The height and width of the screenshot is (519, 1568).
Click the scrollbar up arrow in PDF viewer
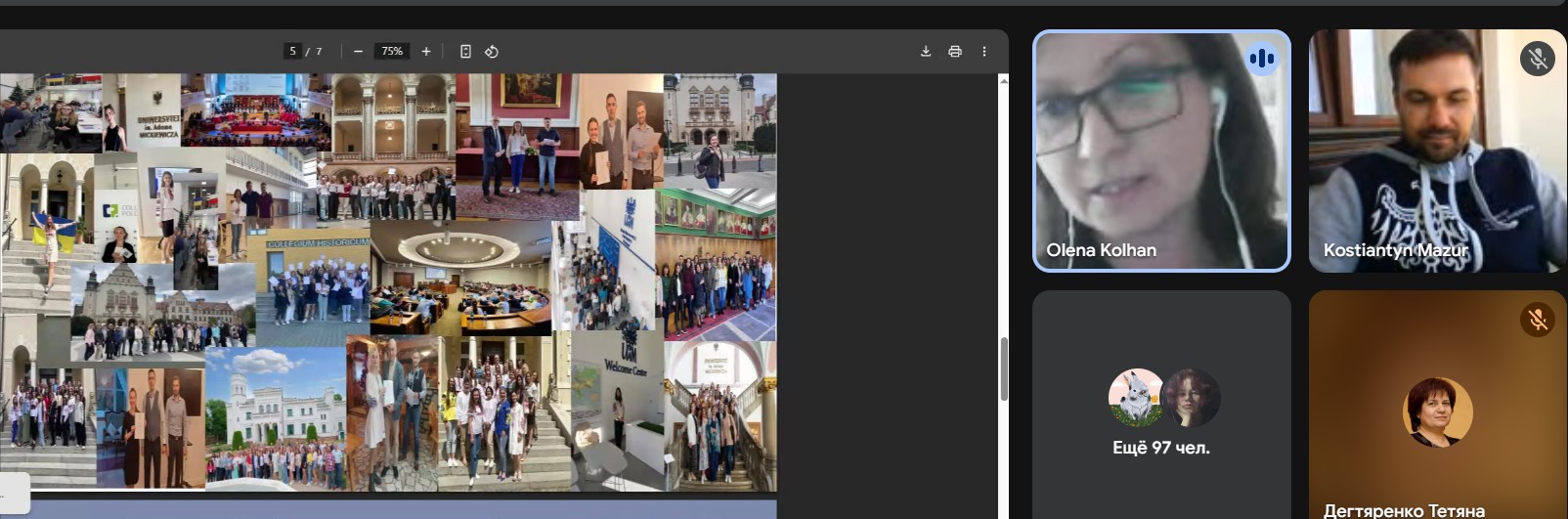(1004, 81)
